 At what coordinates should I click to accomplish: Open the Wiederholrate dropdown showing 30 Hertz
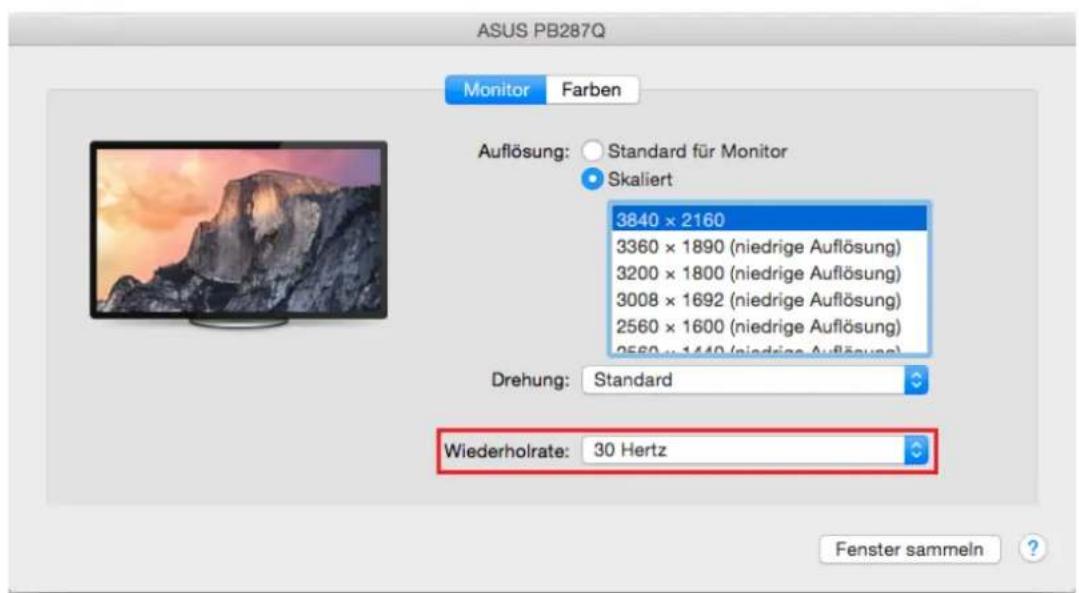click(755, 451)
